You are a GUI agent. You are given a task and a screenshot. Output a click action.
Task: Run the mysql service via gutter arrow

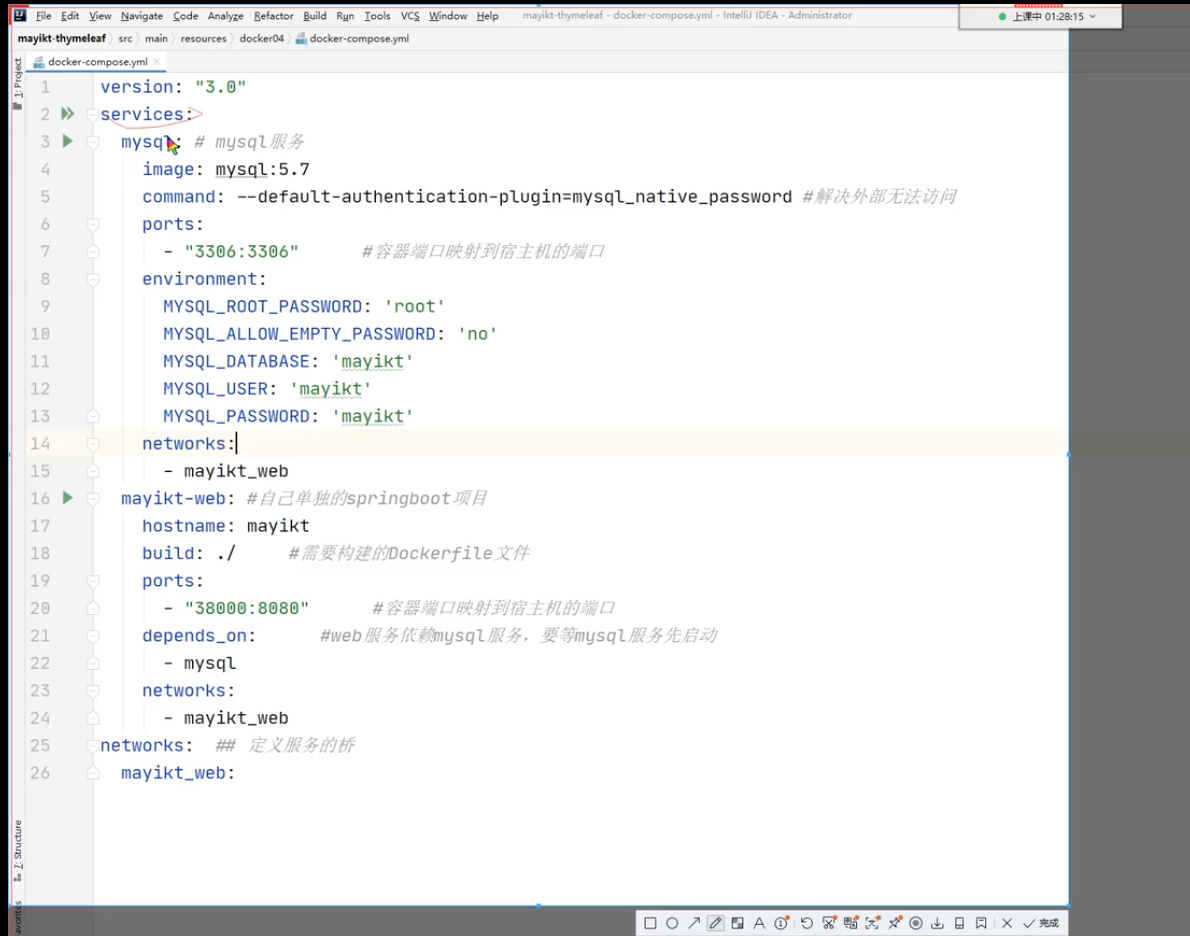coord(66,141)
